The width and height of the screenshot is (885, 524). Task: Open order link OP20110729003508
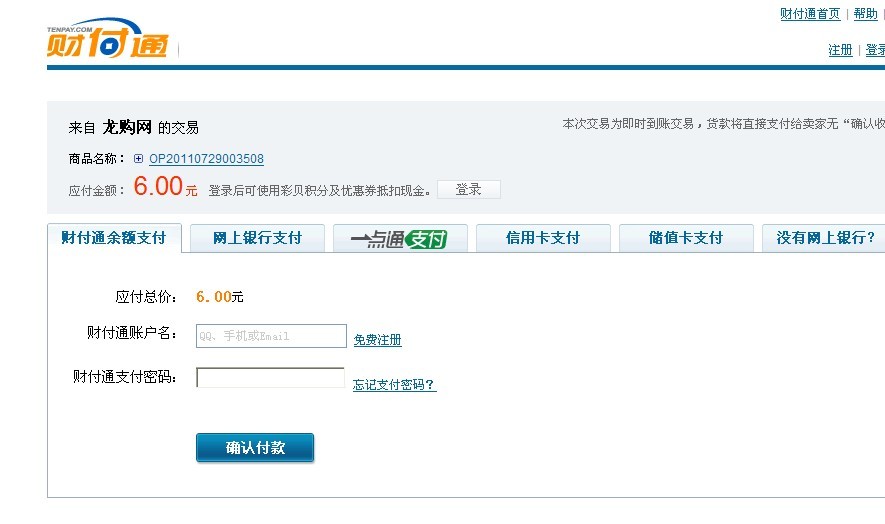[x=206, y=159]
